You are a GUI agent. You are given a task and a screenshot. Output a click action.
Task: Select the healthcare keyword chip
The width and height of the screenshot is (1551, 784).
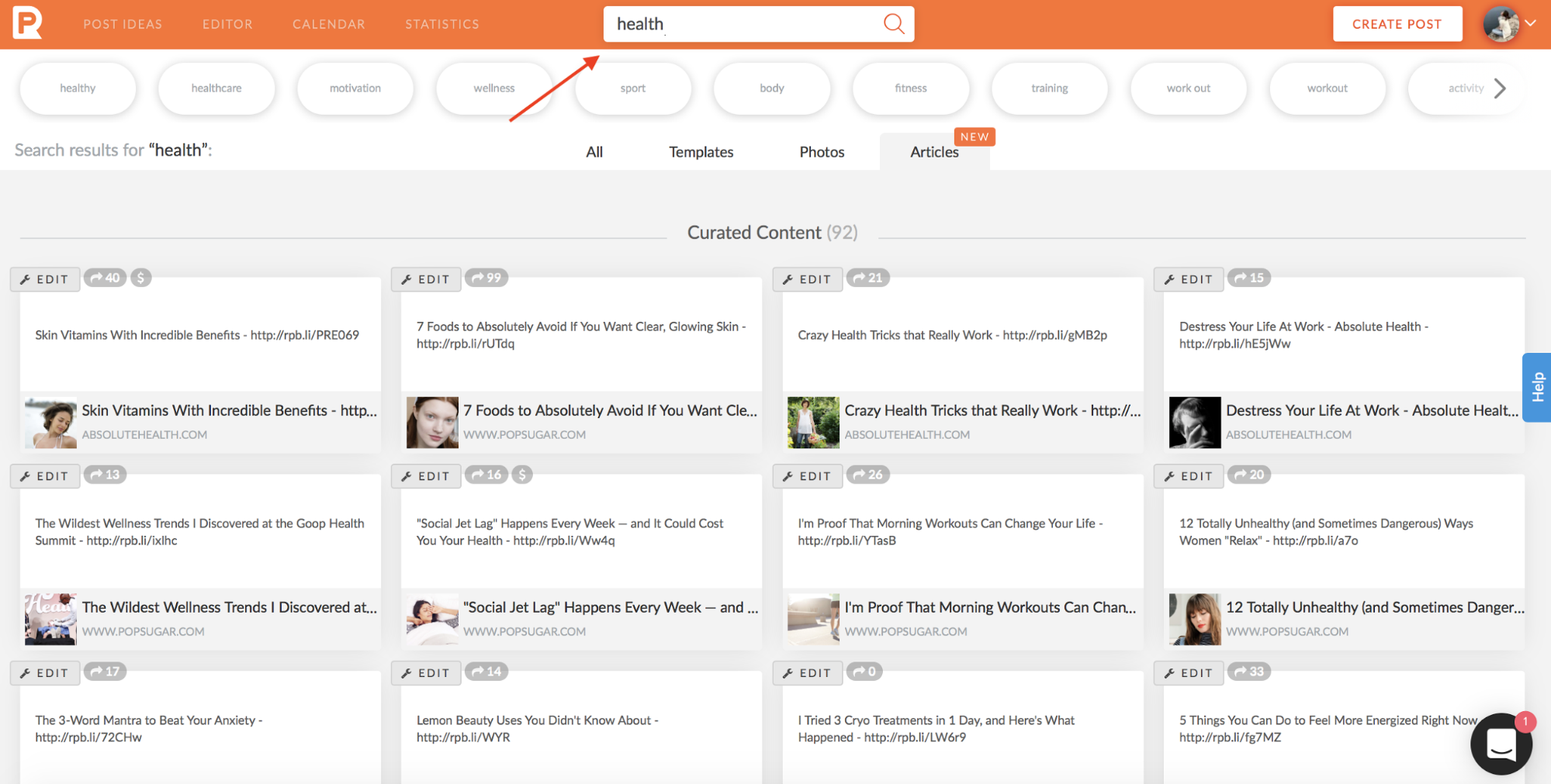(216, 88)
